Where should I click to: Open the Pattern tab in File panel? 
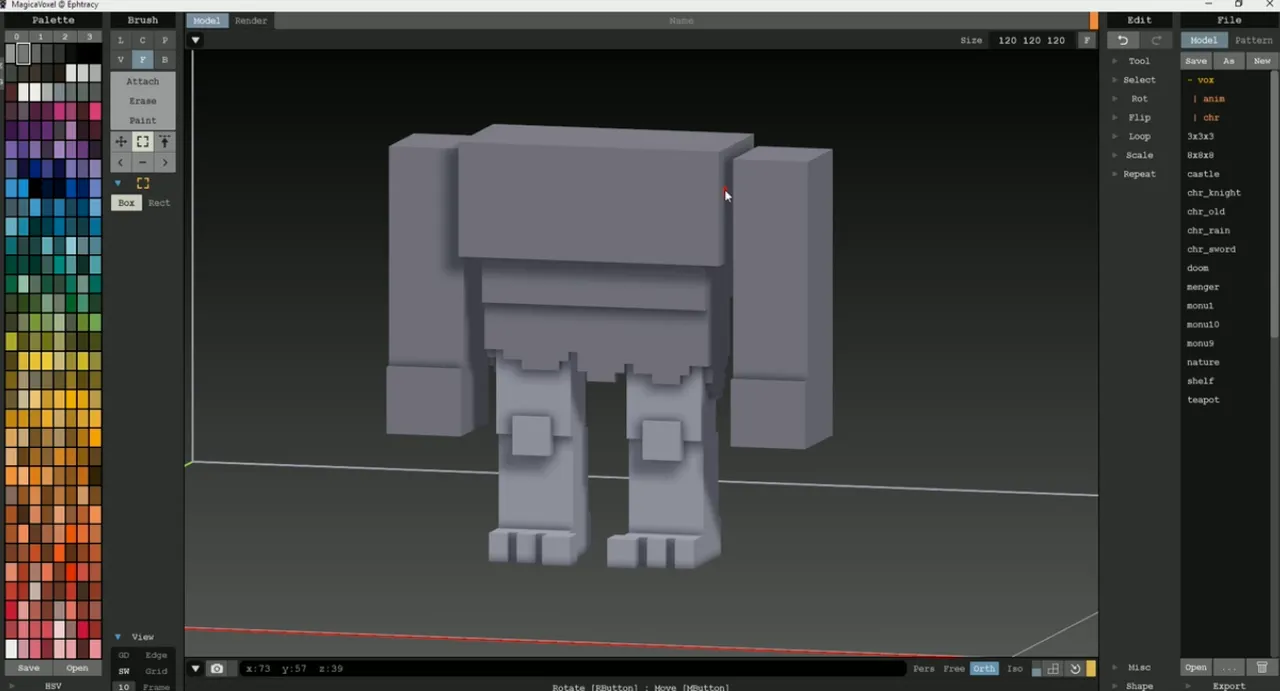pos(1253,40)
